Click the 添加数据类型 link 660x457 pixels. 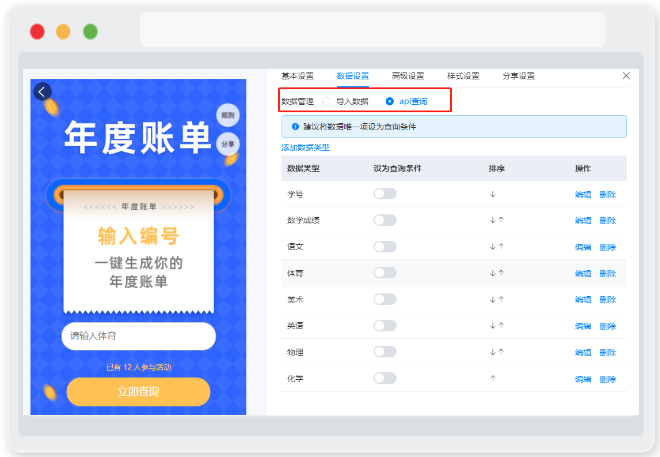(306, 148)
